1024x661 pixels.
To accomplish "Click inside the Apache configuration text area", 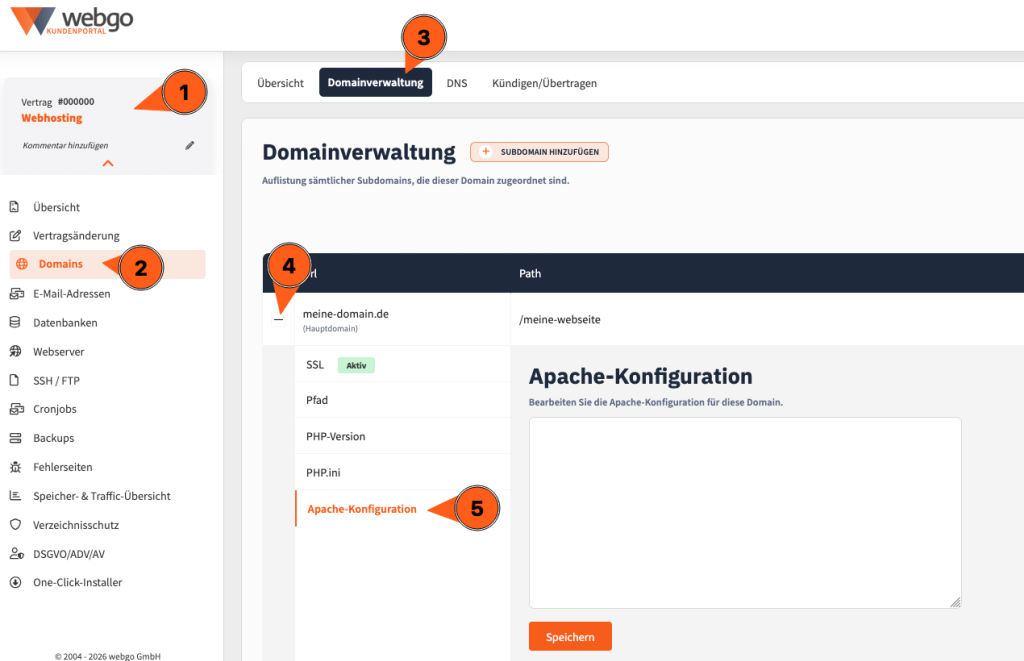I will click(744, 510).
